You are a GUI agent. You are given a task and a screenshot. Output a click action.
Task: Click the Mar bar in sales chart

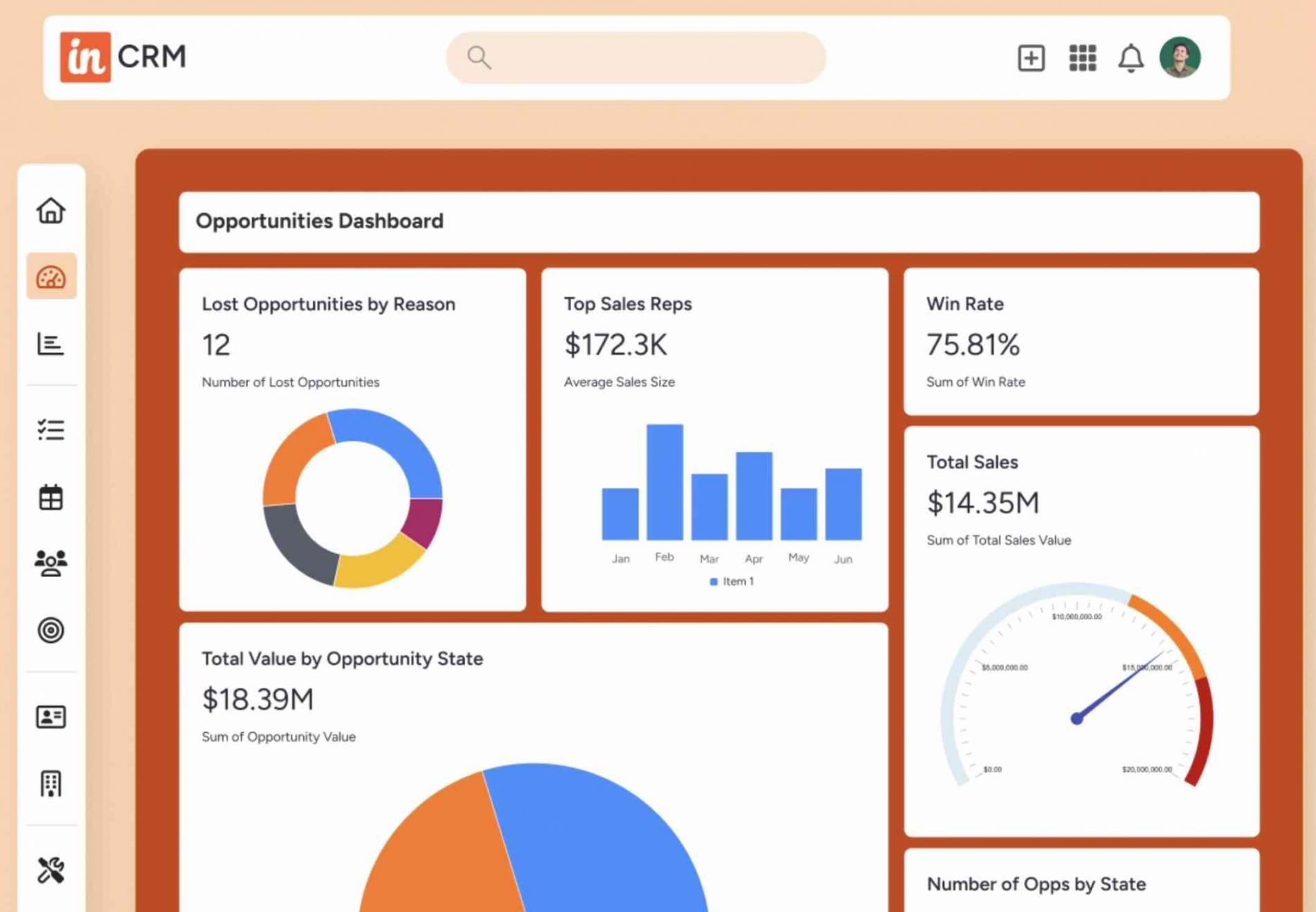[x=710, y=507]
